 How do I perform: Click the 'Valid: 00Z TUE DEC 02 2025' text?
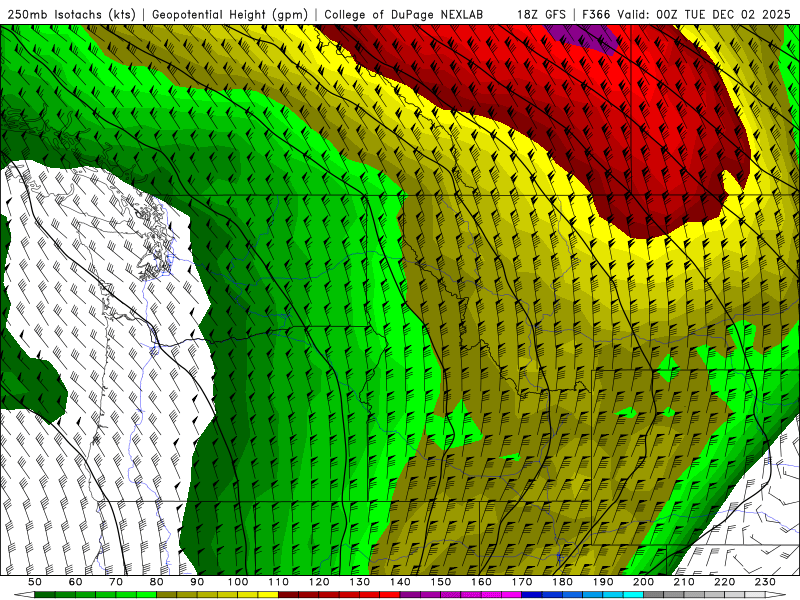click(x=705, y=14)
